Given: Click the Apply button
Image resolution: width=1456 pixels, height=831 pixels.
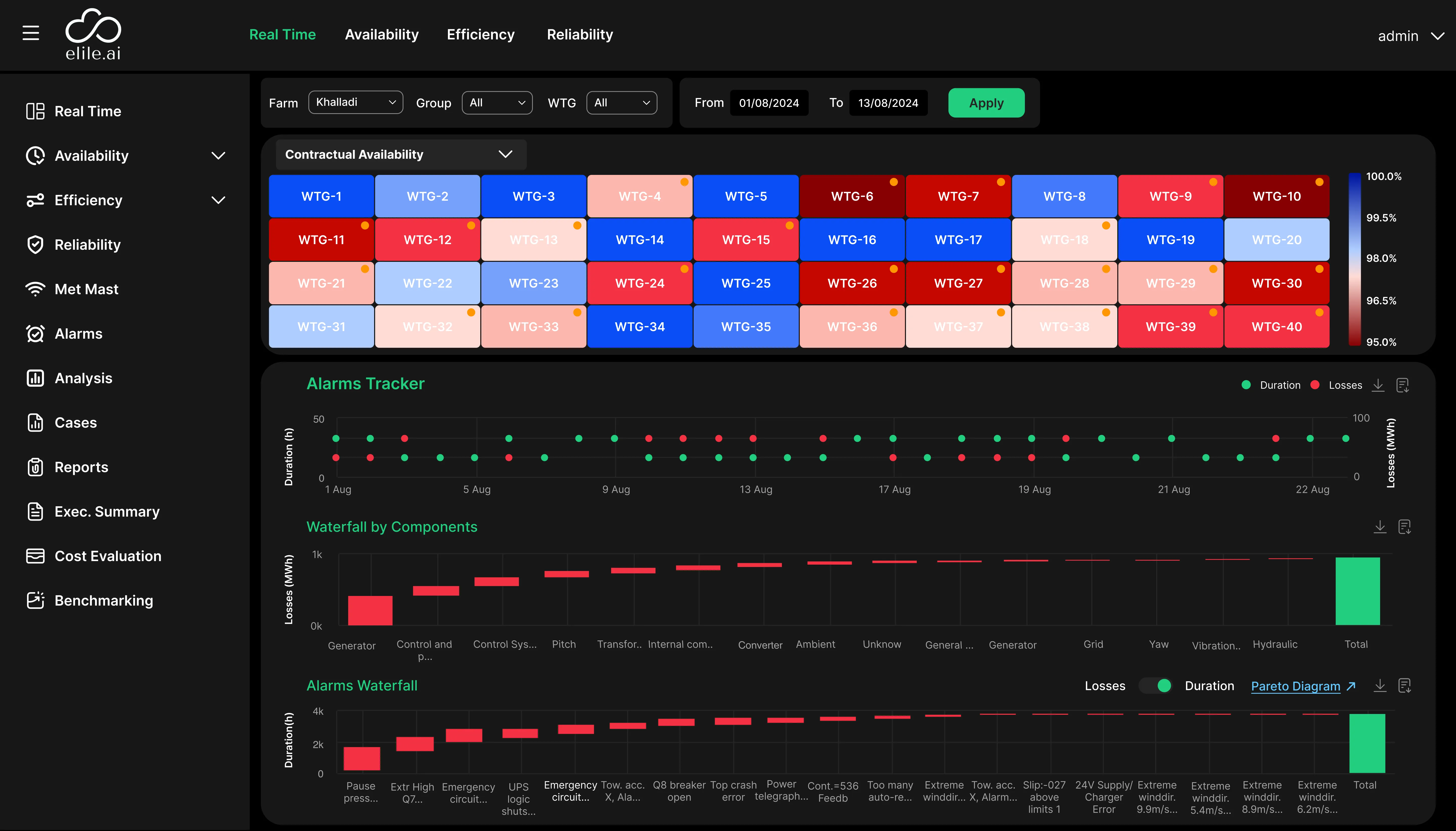Looking at the screenshot, I should [x=986, y=103].
